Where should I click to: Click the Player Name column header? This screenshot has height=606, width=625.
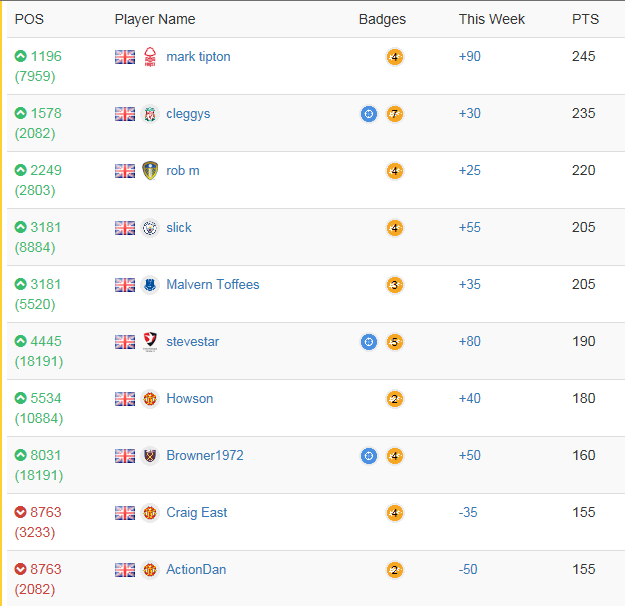[x=155, y=19]
